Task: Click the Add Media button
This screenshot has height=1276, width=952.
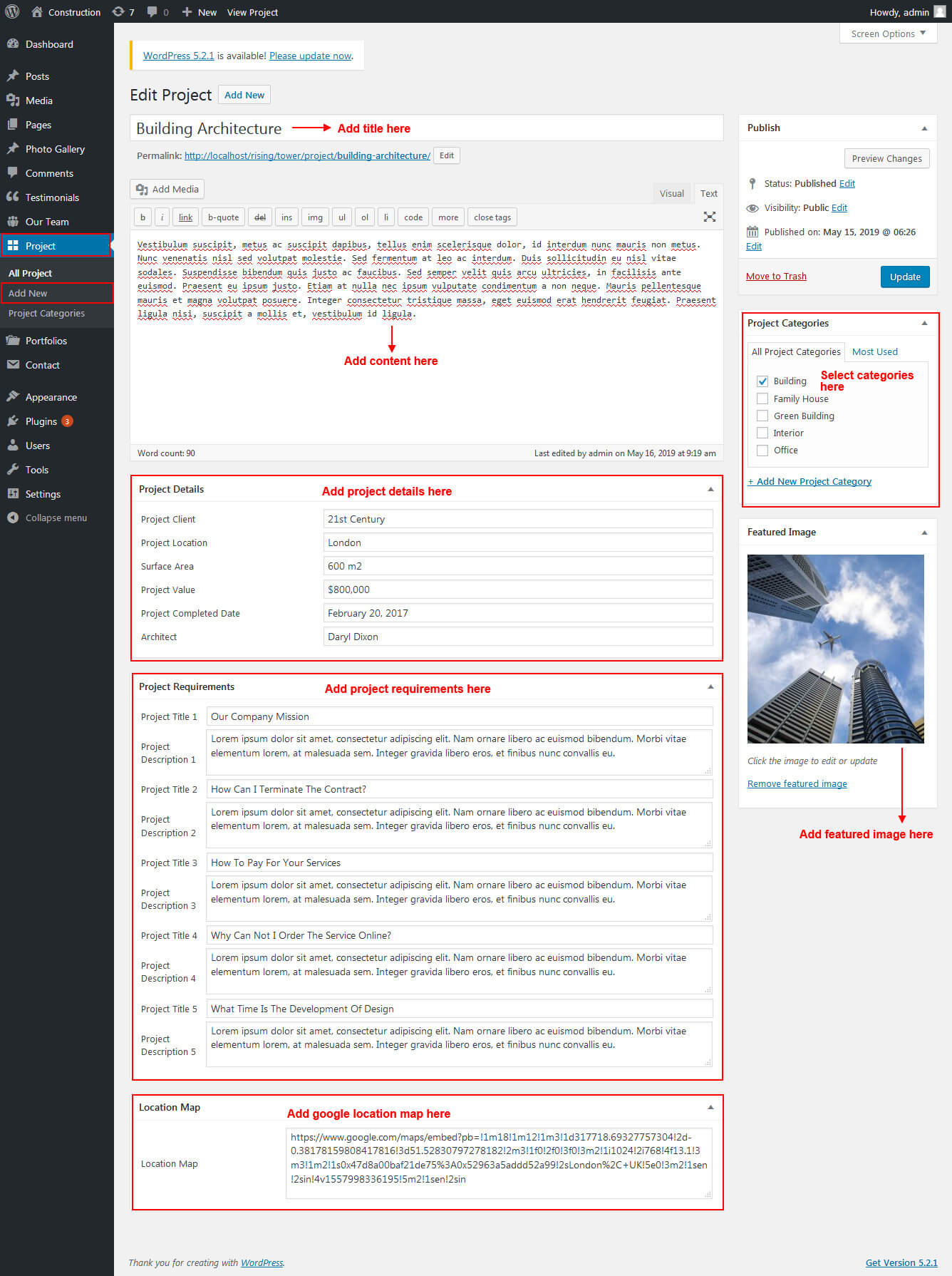Action: click(167, 189)
